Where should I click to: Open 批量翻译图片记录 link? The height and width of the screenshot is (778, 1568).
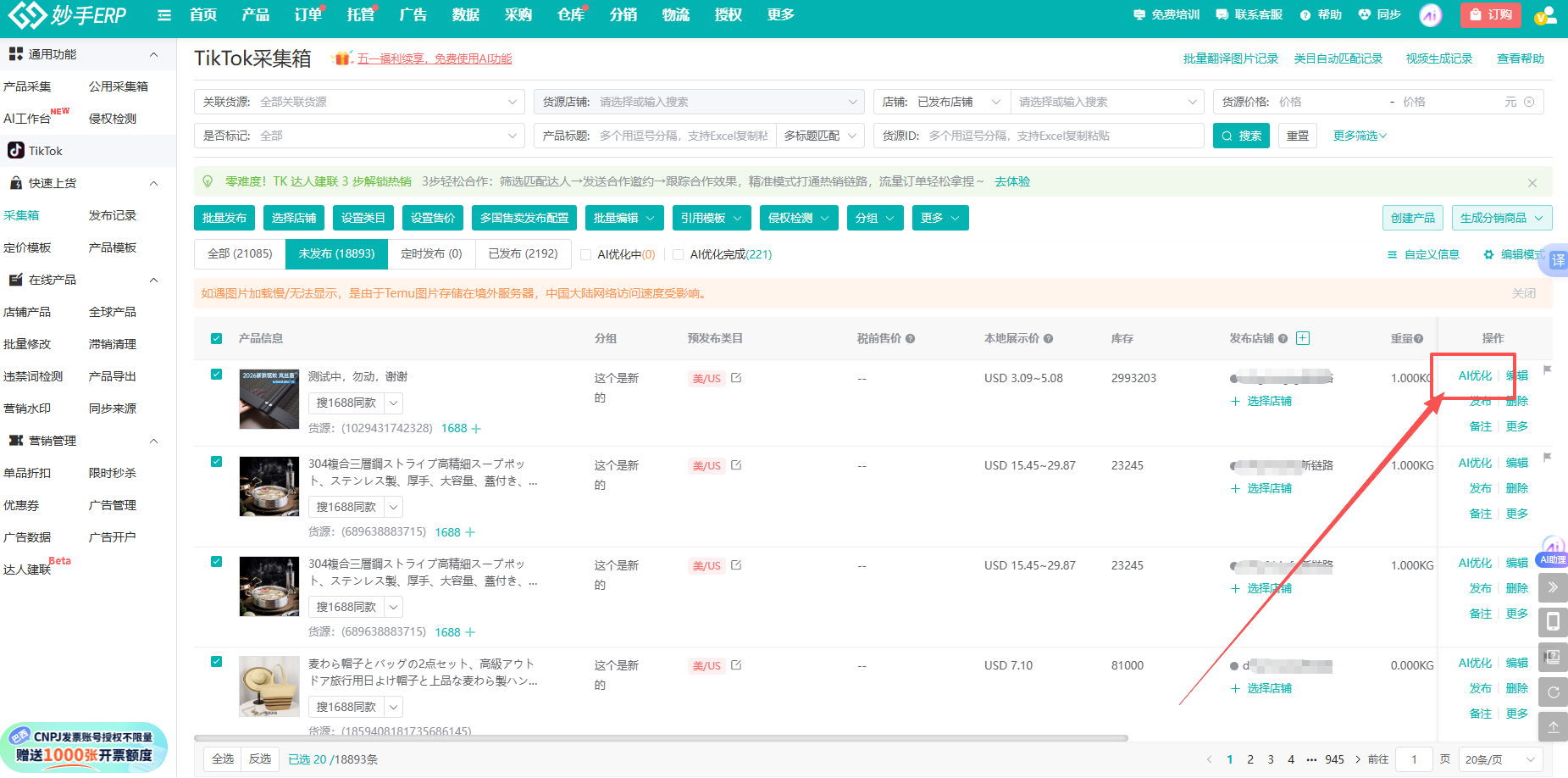coord(1231,58)
